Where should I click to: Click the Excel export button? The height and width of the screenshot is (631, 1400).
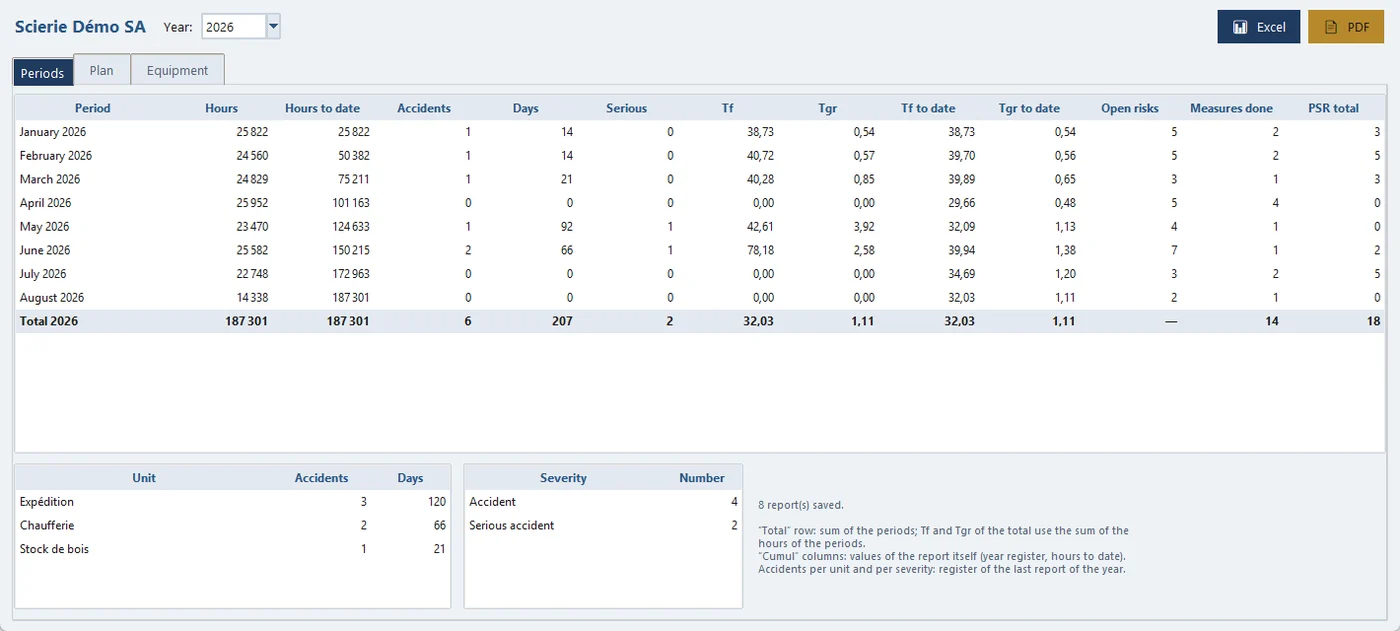(1258, 27)
